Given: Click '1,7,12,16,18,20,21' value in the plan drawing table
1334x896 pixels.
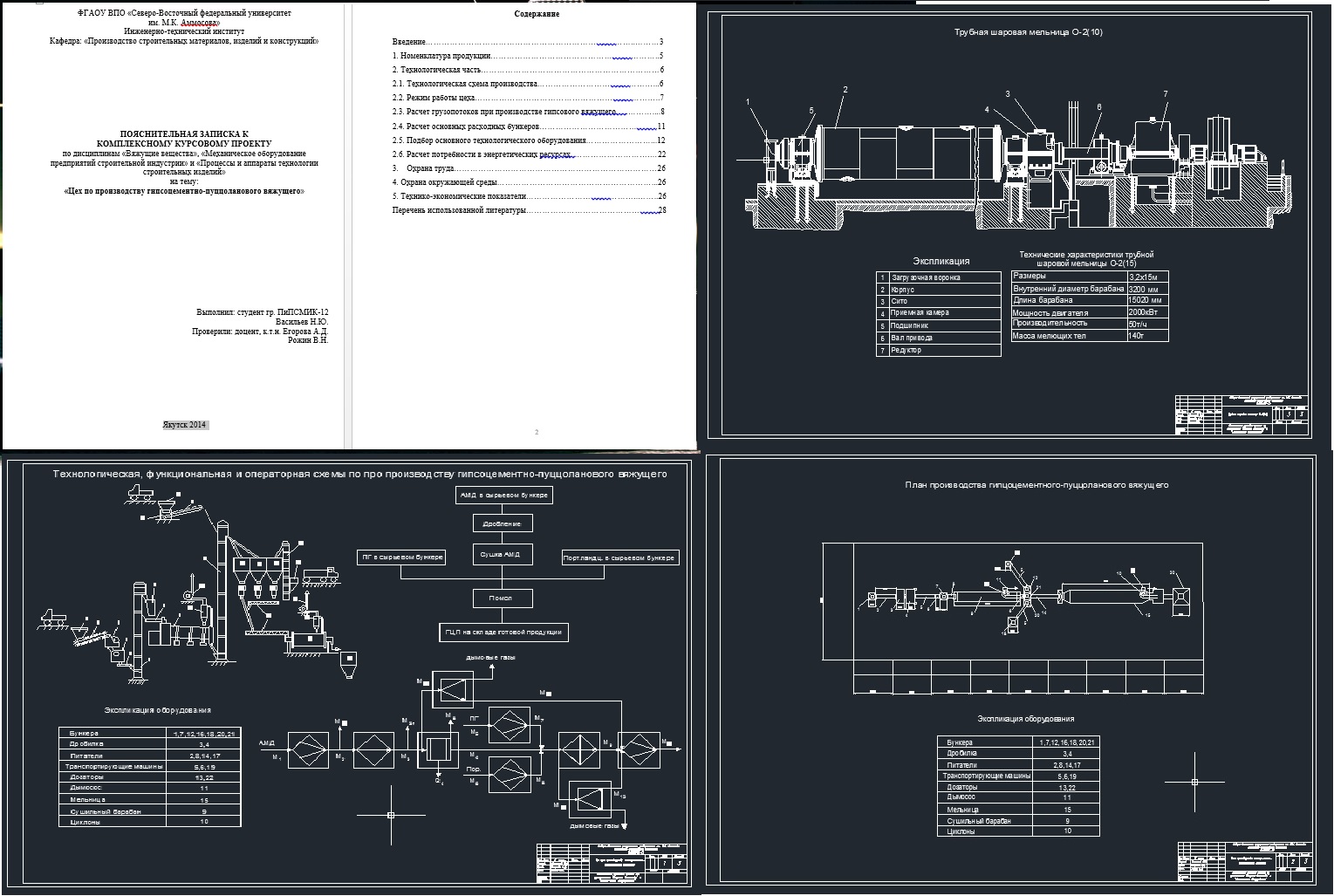Looking at the screenshot, I should click(x=1066, y=742).
